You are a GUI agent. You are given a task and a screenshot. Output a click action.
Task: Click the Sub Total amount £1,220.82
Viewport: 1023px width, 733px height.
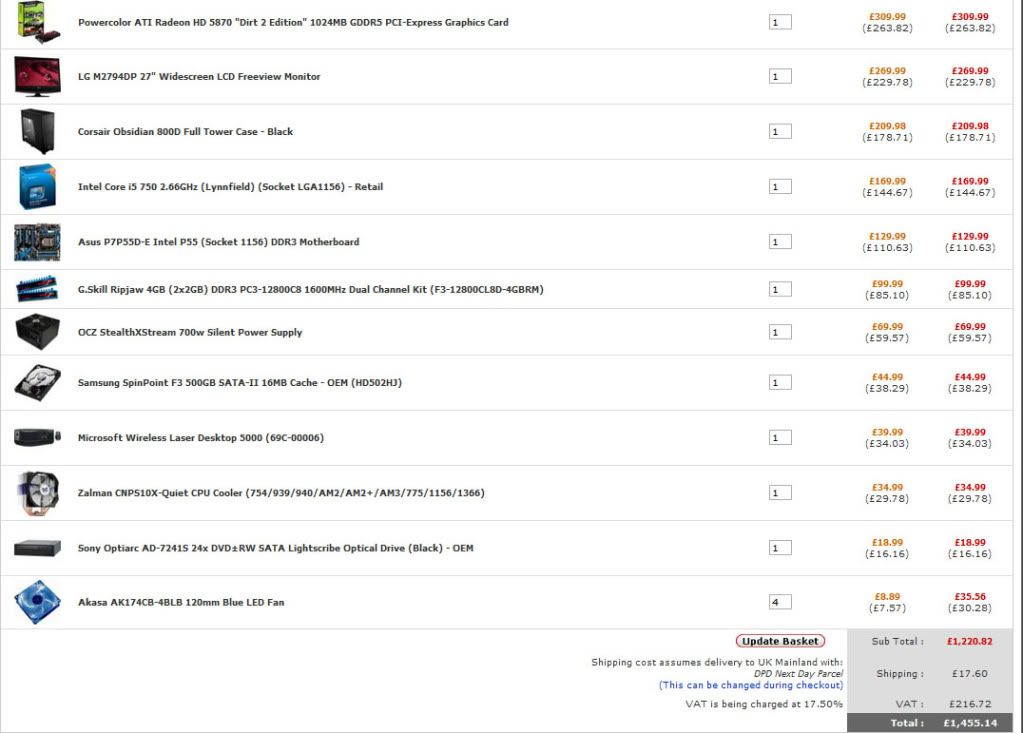(x=970, y=642)
